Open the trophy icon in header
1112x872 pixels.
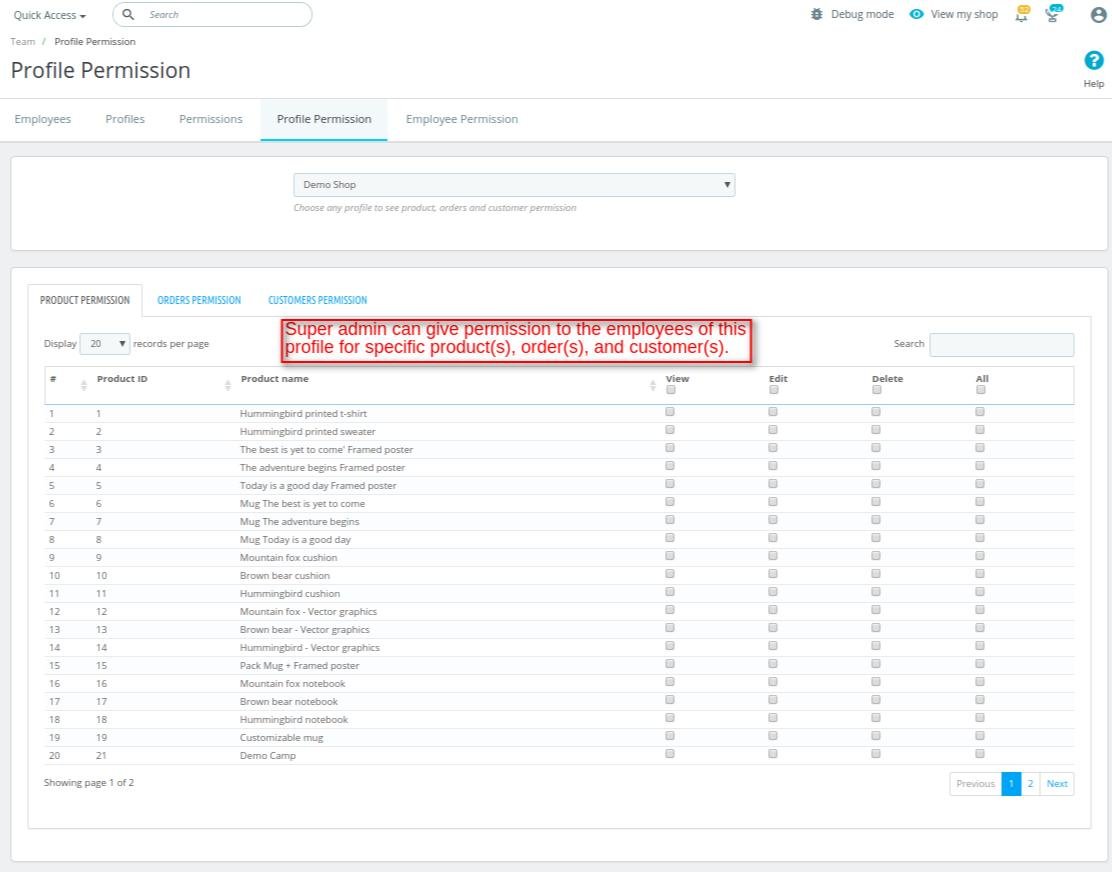[1053, 14]
